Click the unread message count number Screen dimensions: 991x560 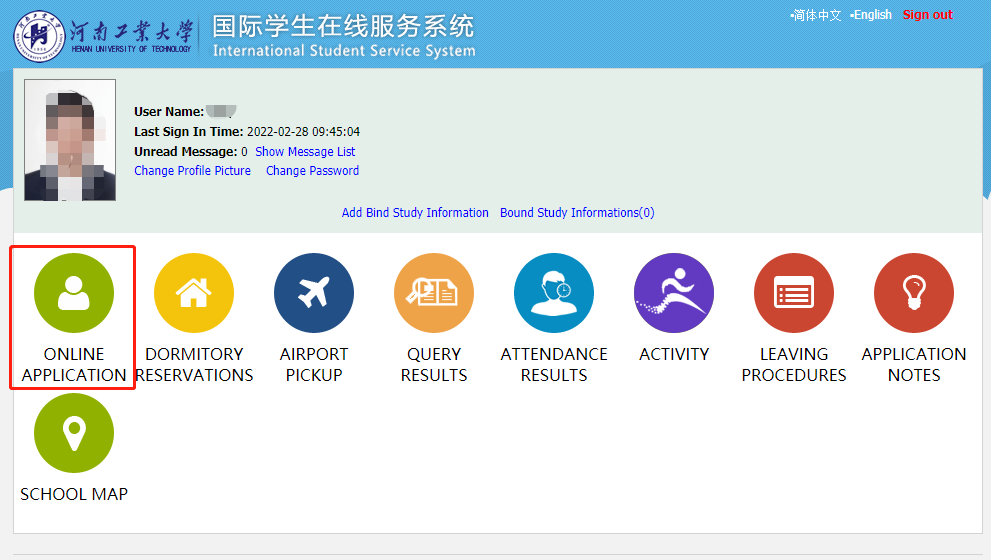click(x=244, y=152)
